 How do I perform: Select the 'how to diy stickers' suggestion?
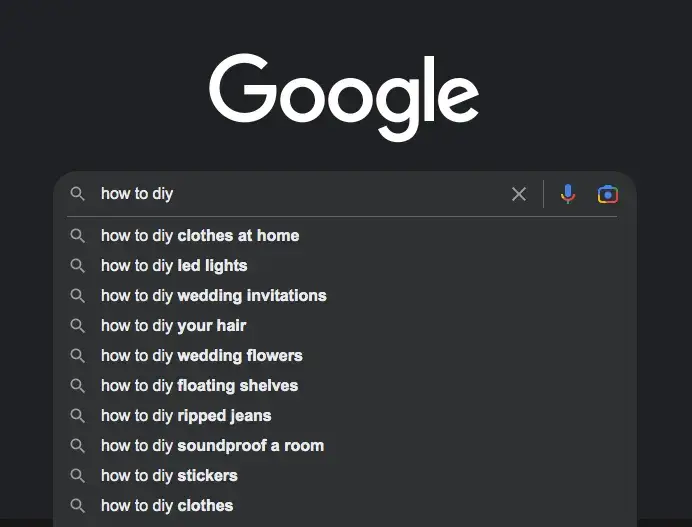click(x=344, y=476)
